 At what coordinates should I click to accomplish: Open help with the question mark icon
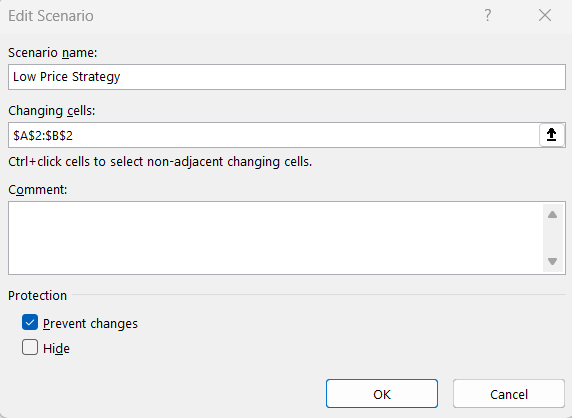(x=488, y=15)
